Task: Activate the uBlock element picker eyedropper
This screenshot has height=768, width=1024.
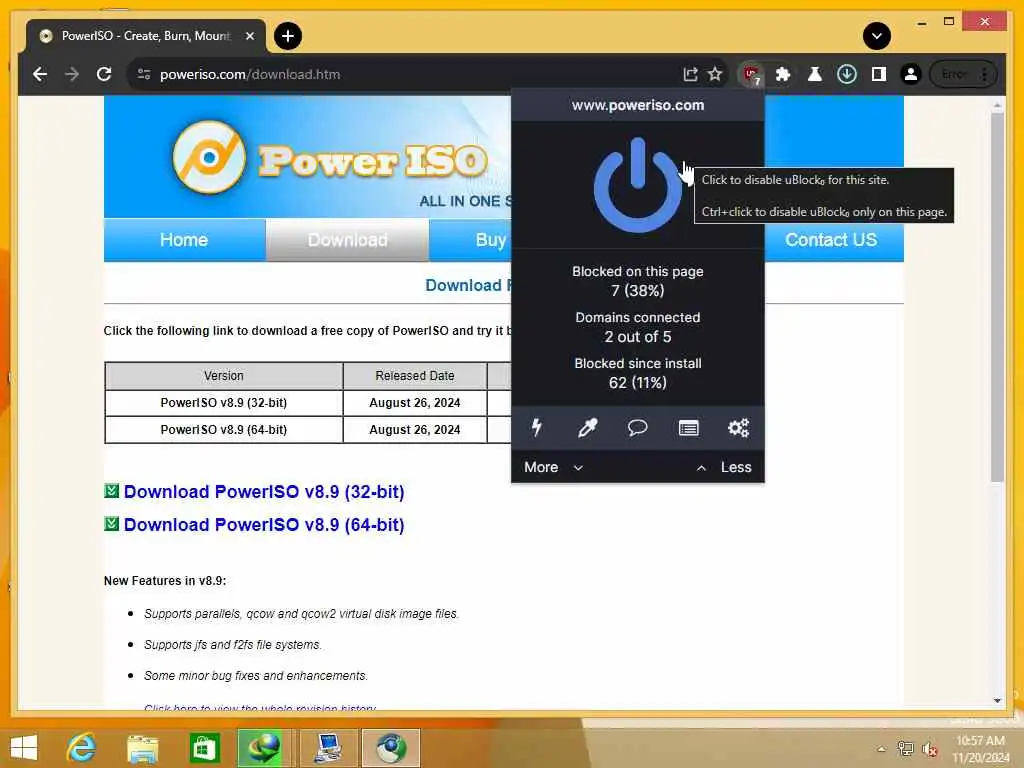Action: (x=587, y=428)
